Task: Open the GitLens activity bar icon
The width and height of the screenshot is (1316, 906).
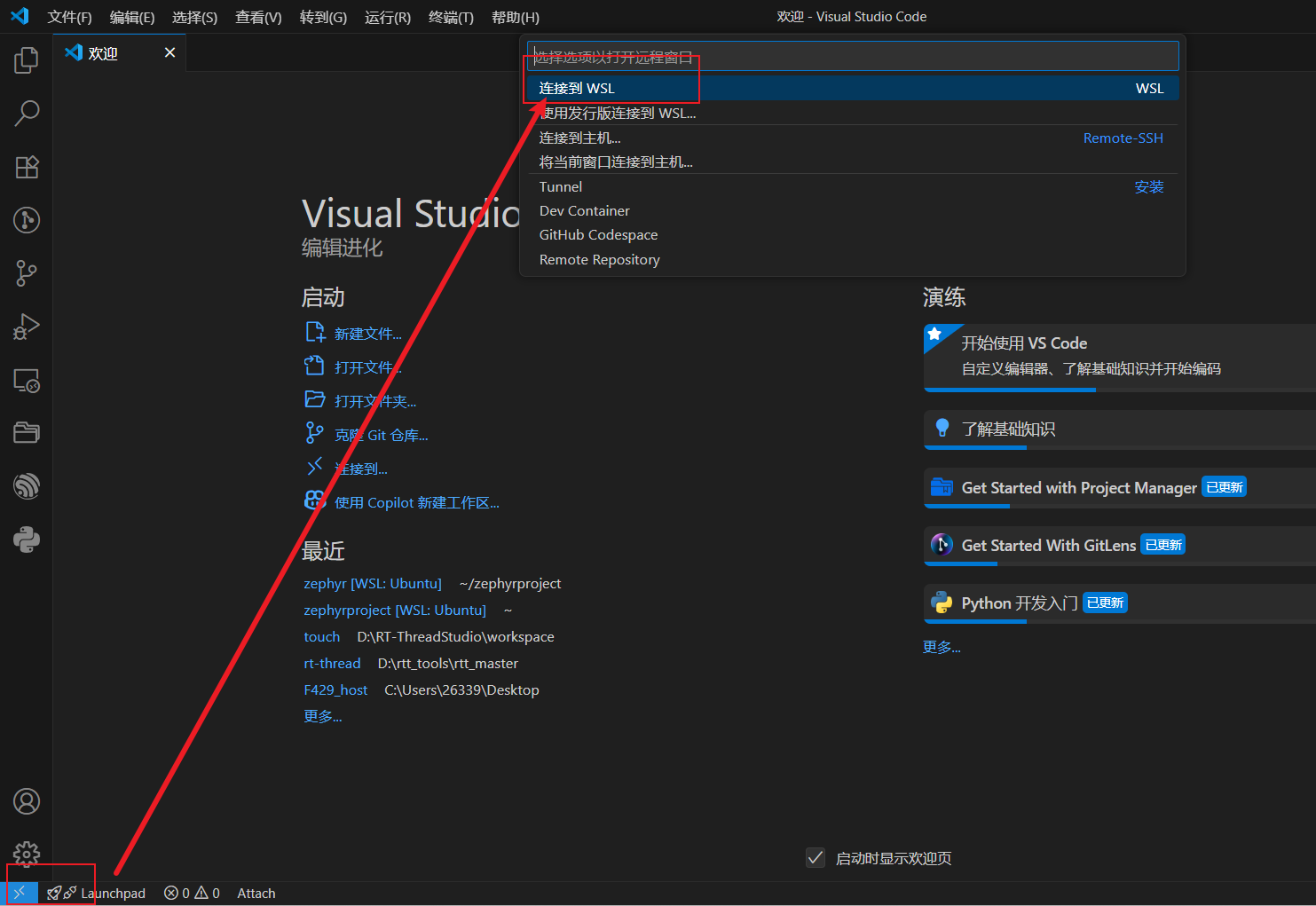Action: pyautogui.click(x=27, y=220)
